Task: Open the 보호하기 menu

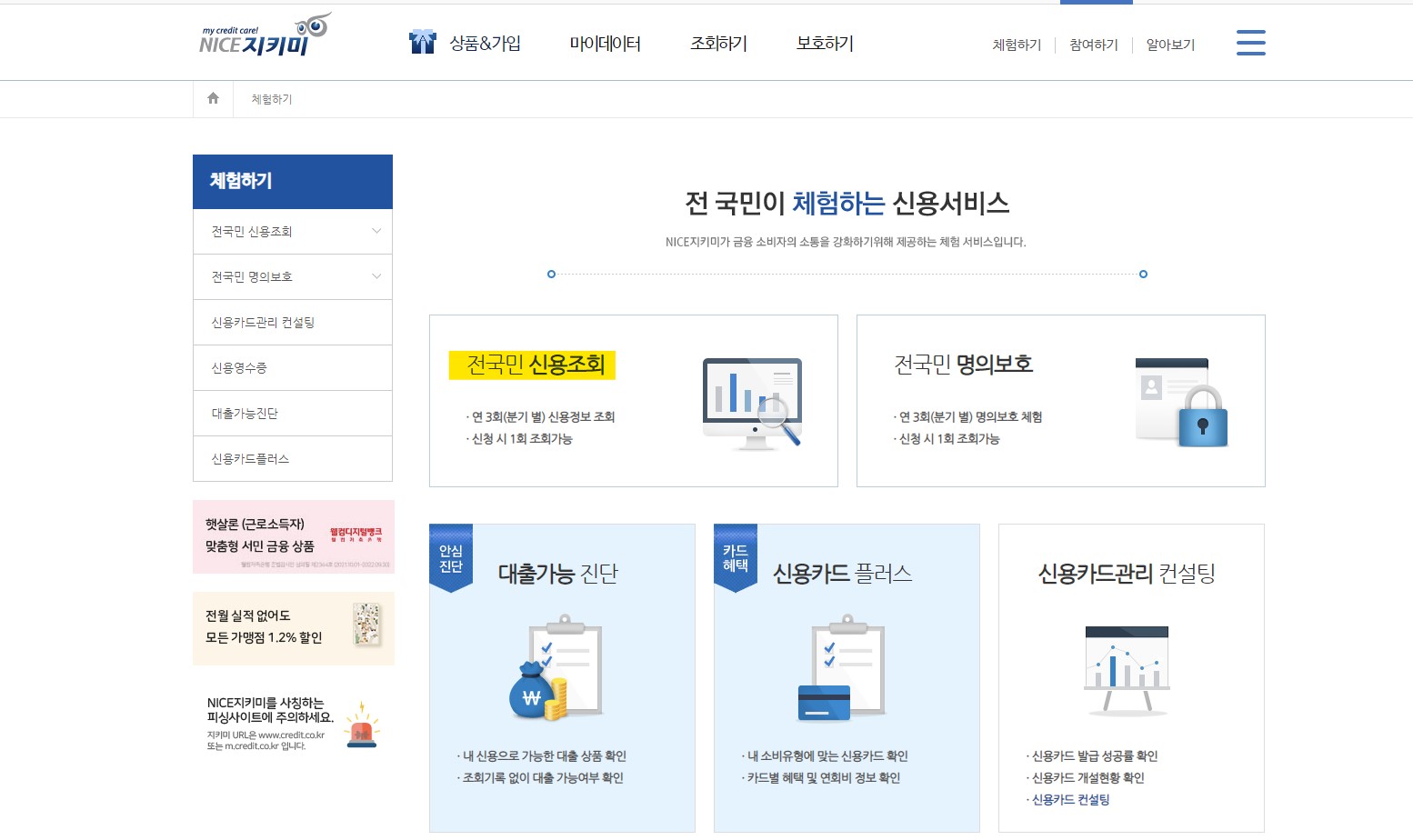Action: pyautogui.click(x=825, y=43)
